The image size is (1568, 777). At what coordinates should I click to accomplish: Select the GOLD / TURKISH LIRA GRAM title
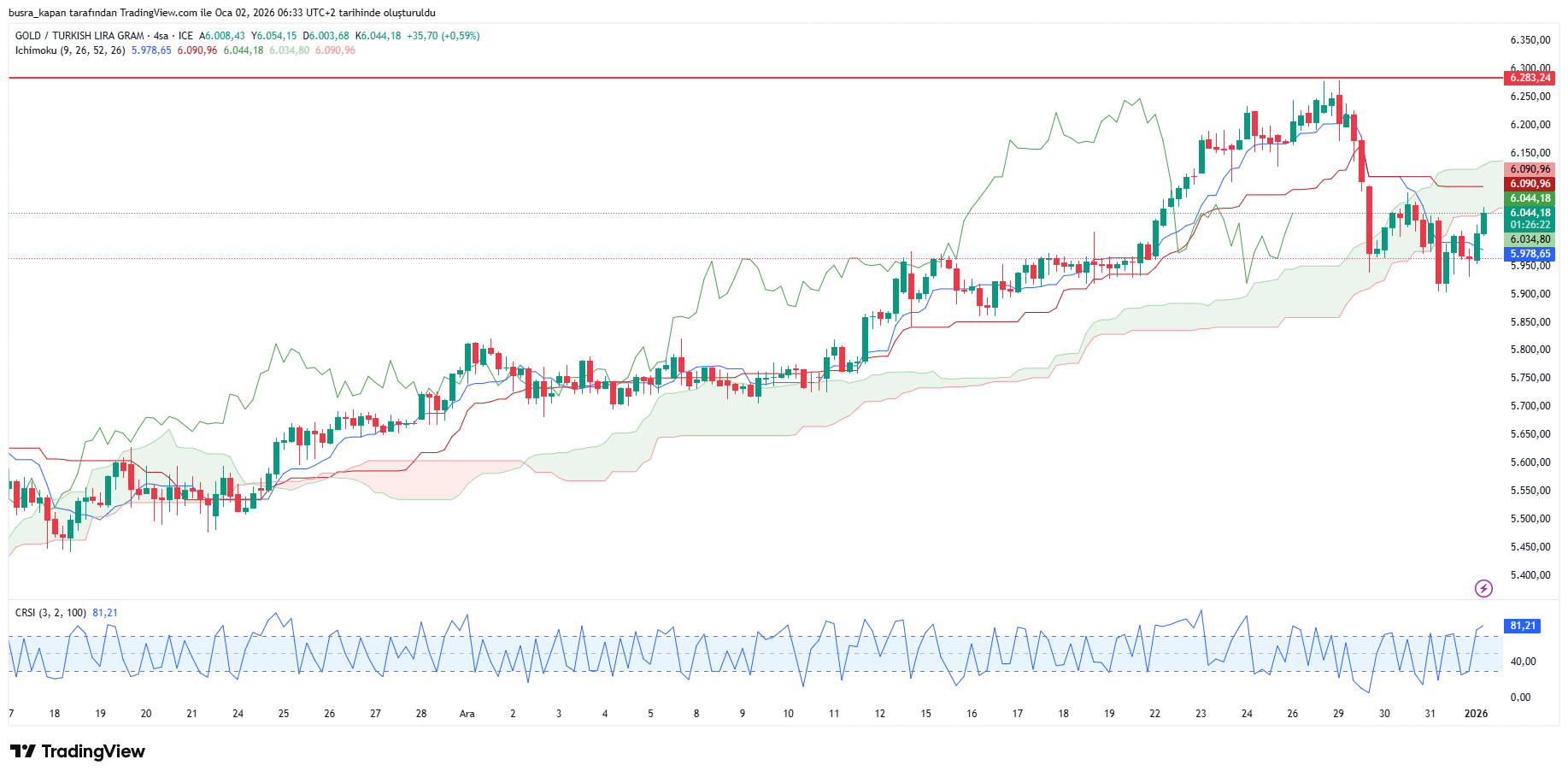click(79, 36)
